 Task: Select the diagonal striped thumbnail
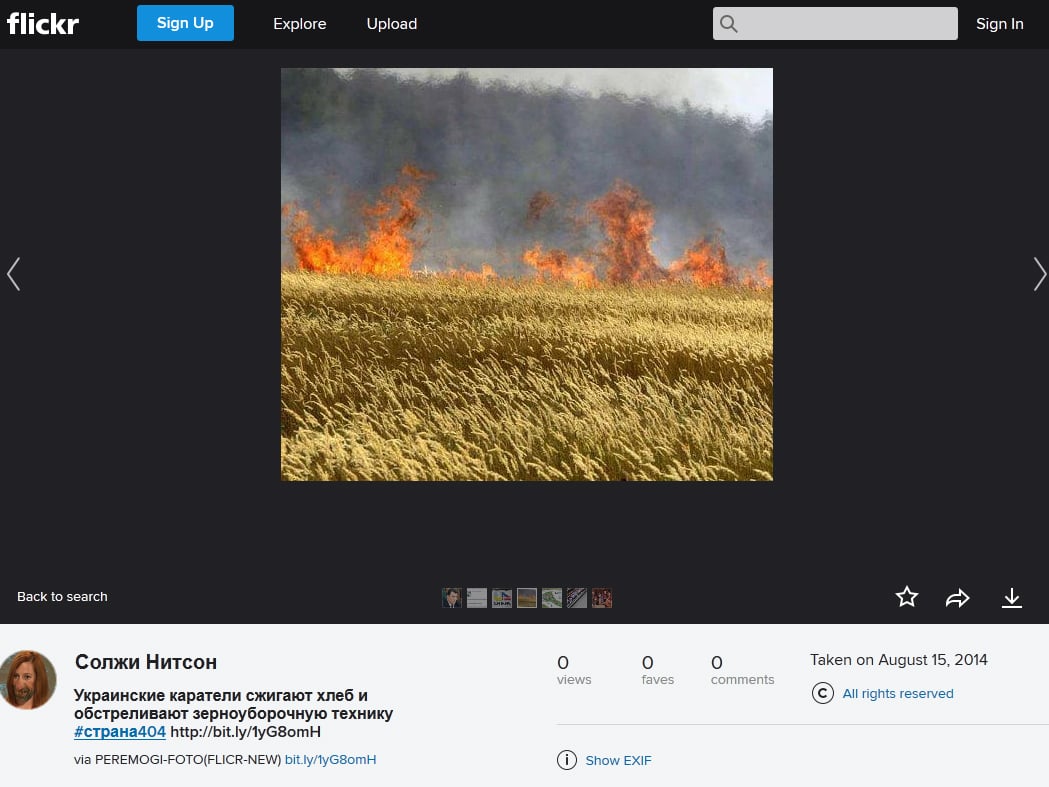point(577,598)
